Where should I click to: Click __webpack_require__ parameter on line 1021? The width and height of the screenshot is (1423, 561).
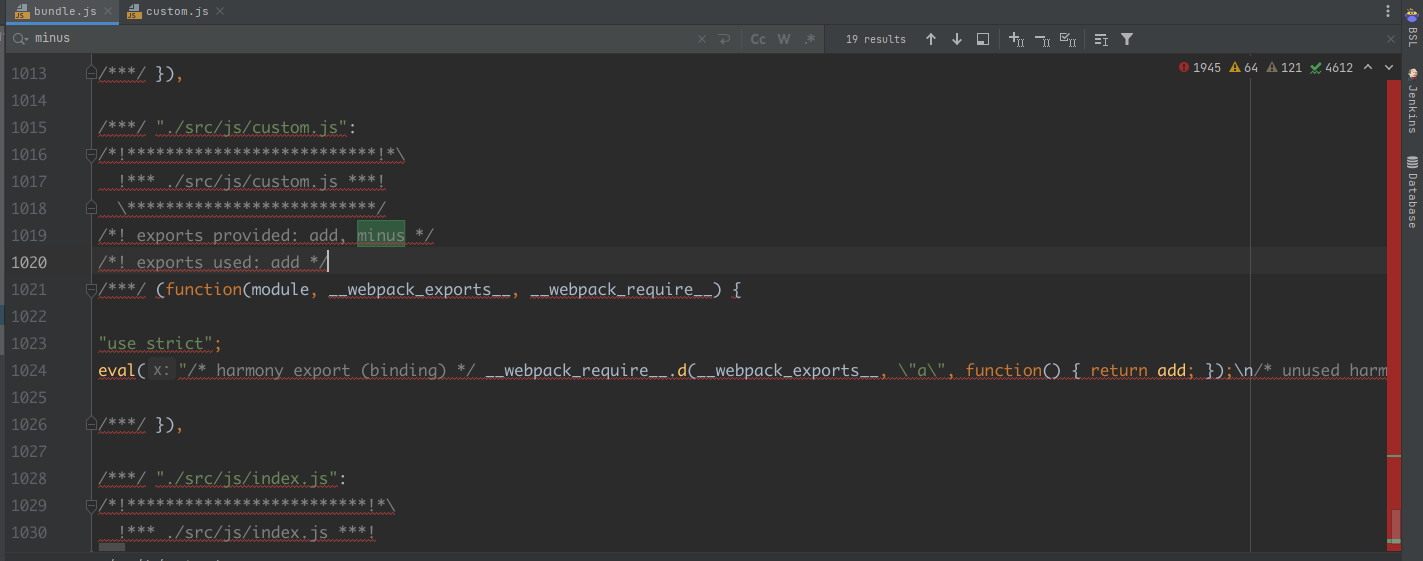[622, 289]
